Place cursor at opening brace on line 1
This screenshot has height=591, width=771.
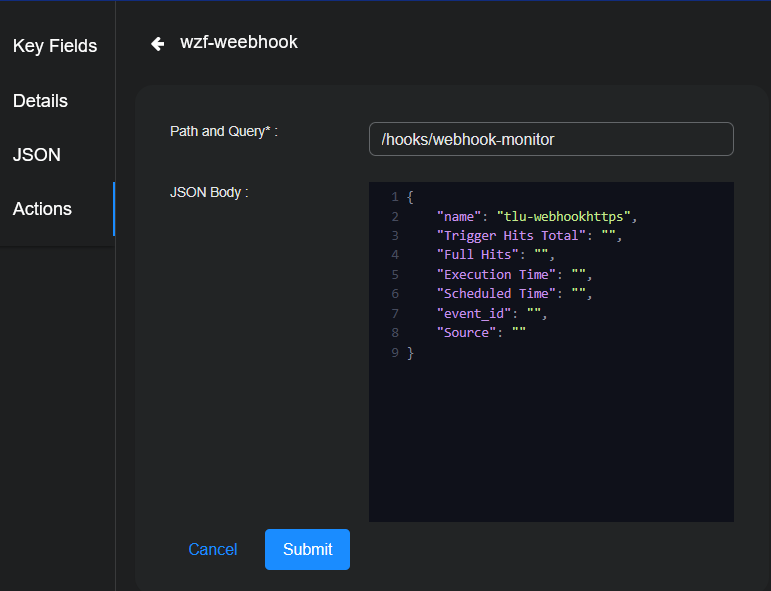point(410,197)
